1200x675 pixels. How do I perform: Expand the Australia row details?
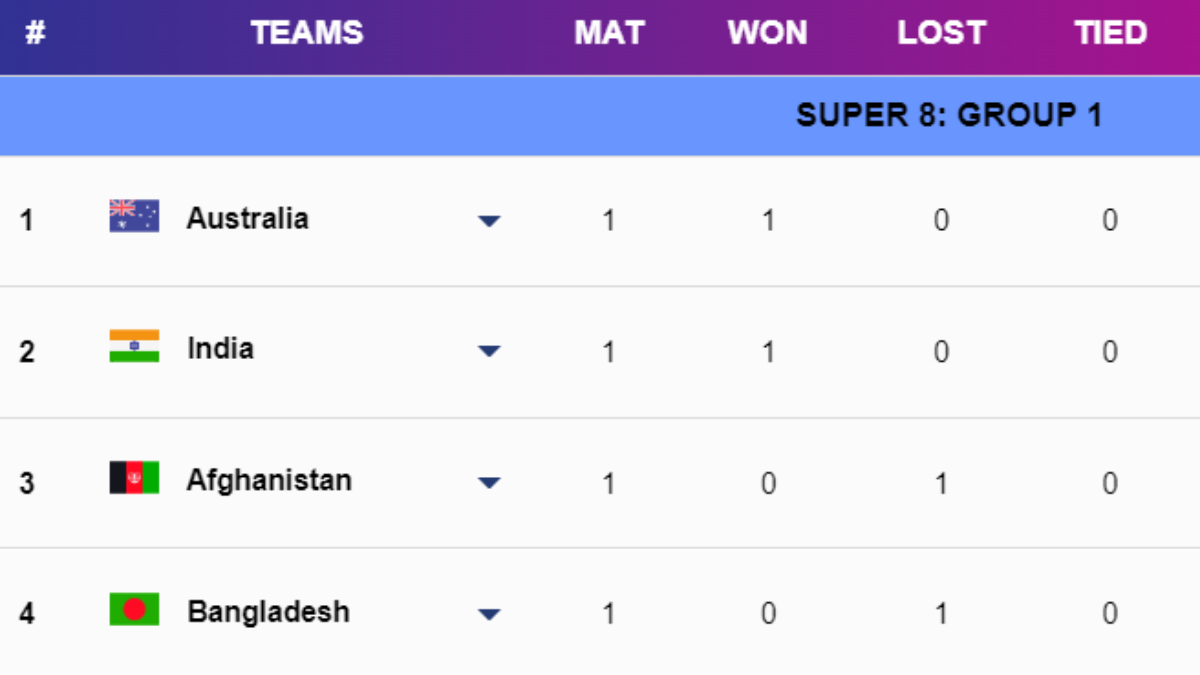click(489, 221)
